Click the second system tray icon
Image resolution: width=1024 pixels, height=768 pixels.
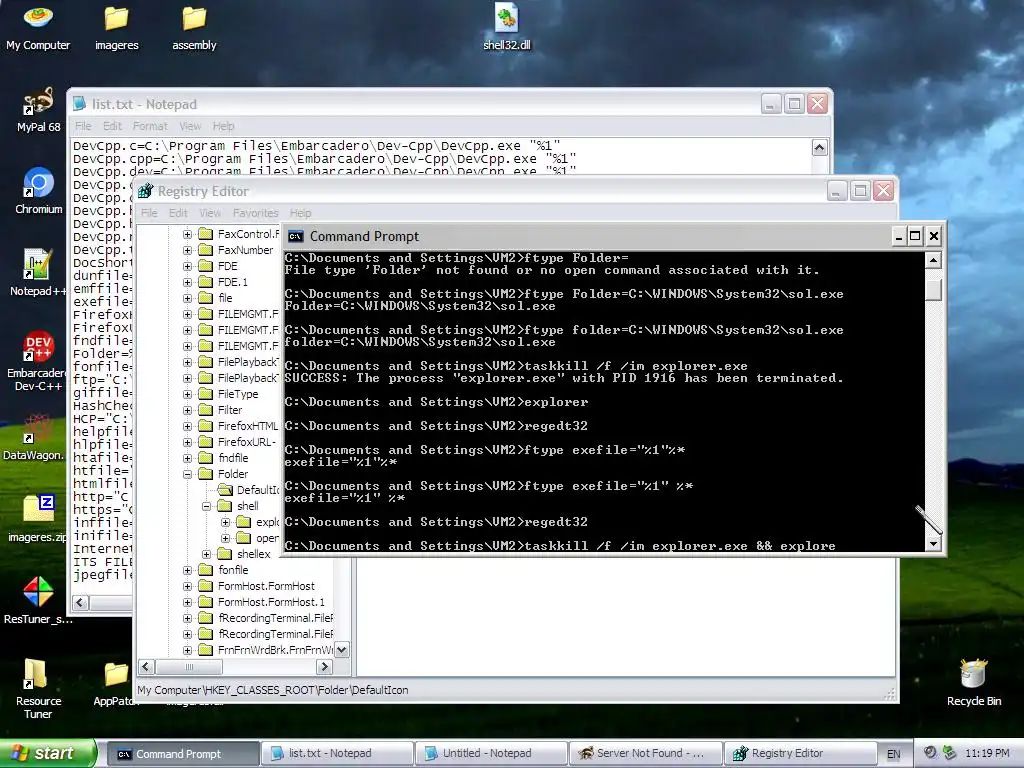950,753
